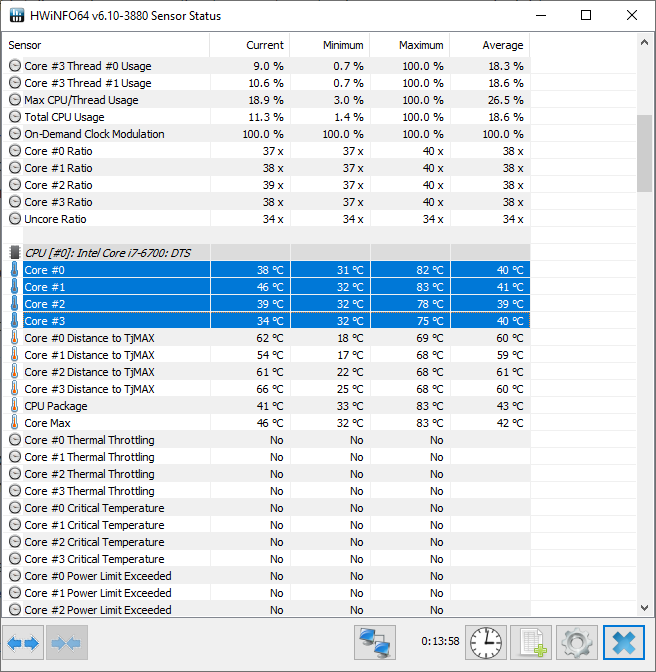Screen dimensions: 656x672
Task: Select Core #2 Power Limit Exceeded label
Action: (x=98, y=610)
